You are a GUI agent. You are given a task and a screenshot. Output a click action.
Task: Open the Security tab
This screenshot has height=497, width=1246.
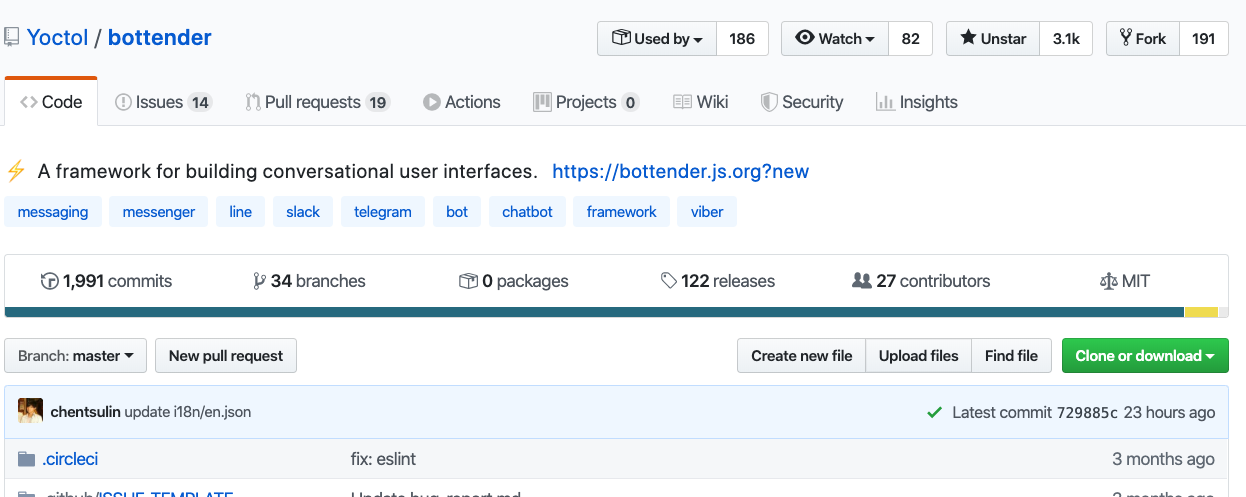[x=802, y=102]
